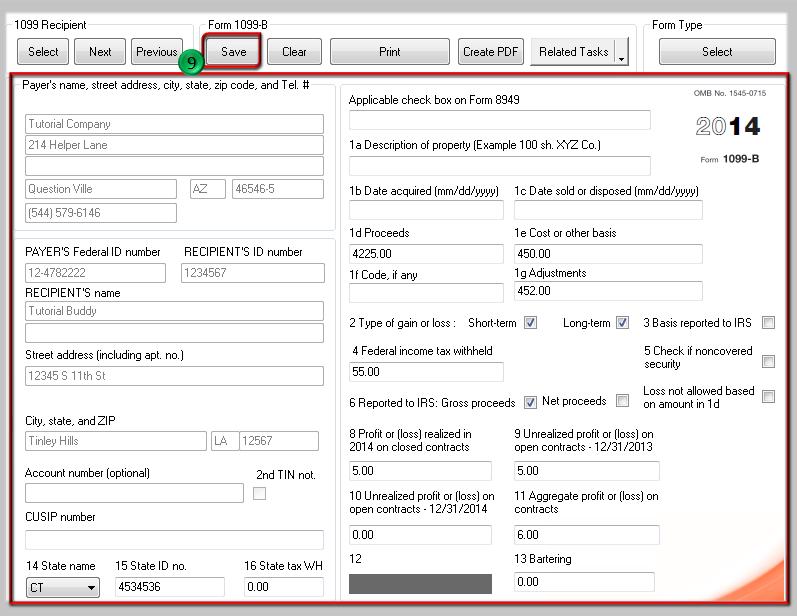Click recipient street address 12345 S 11th St
This screenshot has width=797, height=616.
click(x=174, y=376)
